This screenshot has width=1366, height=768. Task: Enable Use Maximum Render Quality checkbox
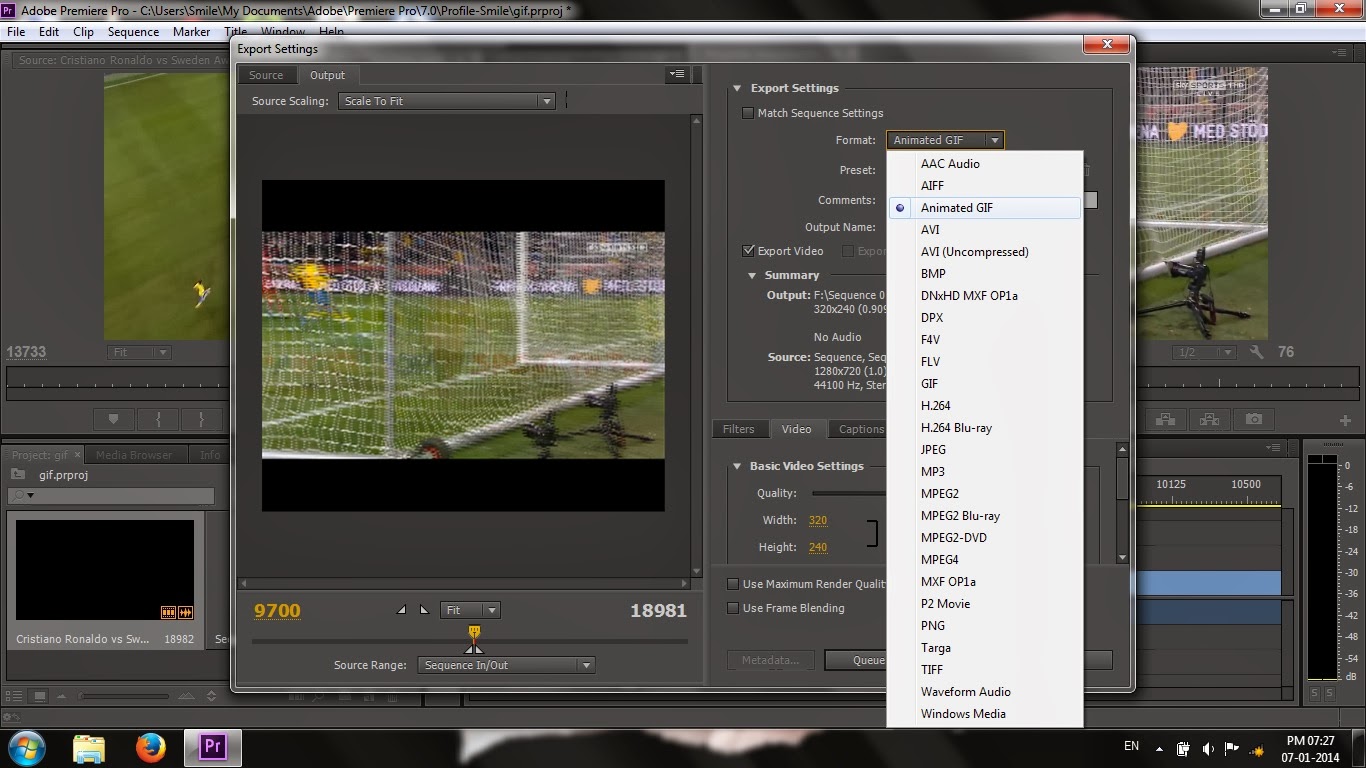(x=733, y=584)
